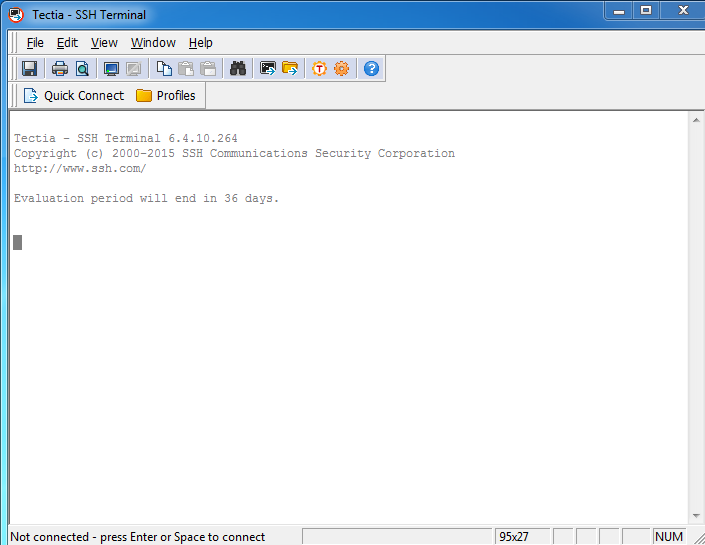Open Print Preview magnifier icon
Screen dimensions: 705x545
(x=82, y=69)
